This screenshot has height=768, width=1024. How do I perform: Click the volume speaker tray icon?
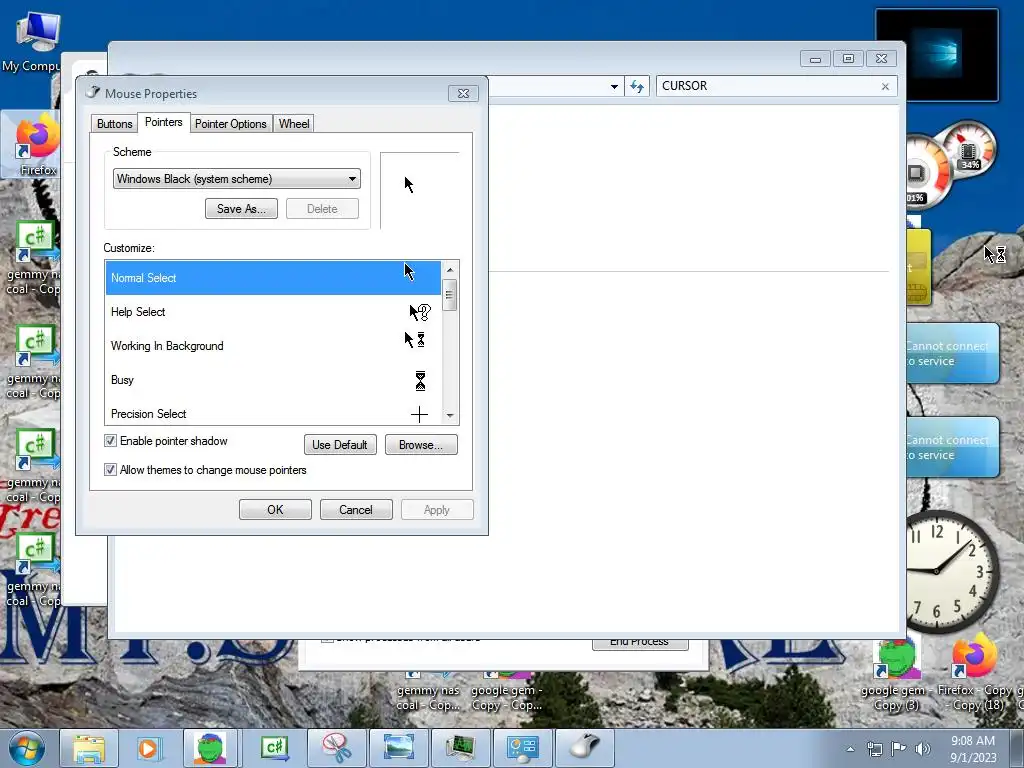[922, 749]
